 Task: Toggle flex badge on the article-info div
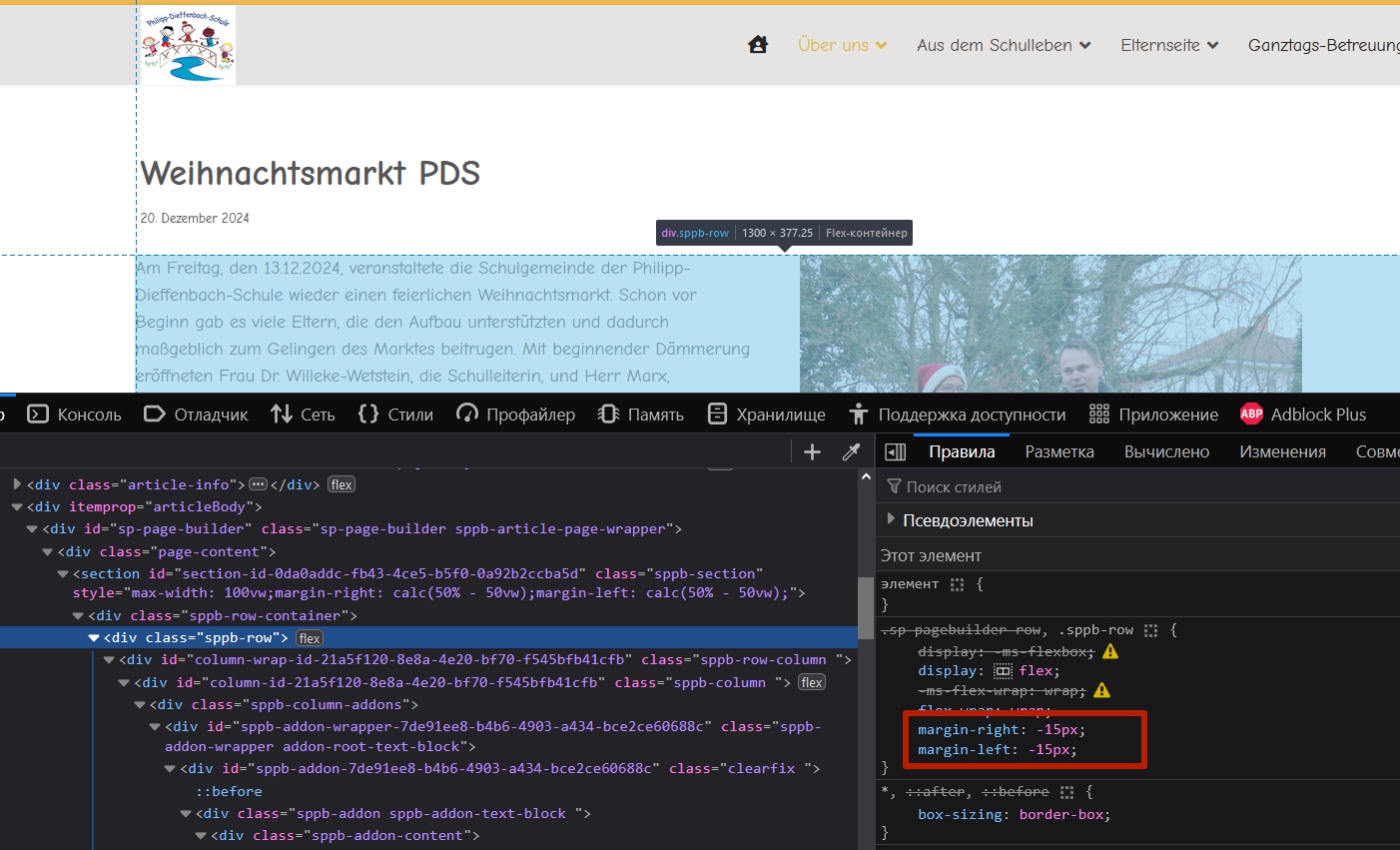point(342,484)
